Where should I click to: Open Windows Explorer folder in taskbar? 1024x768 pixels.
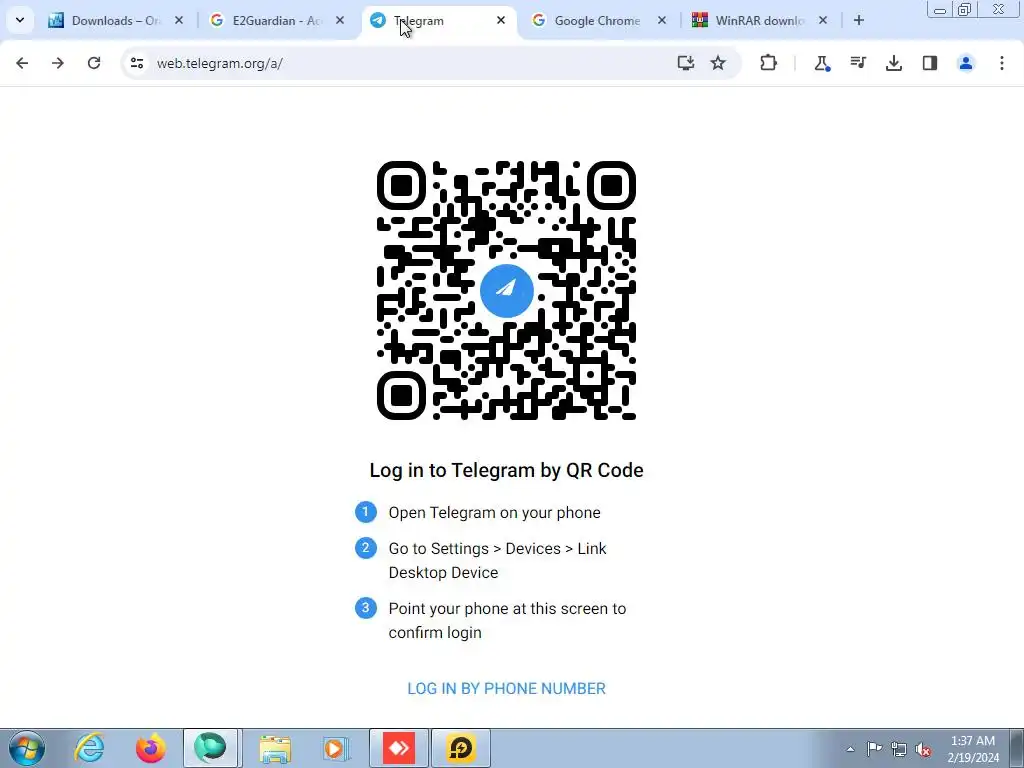(x=275, y=748)
